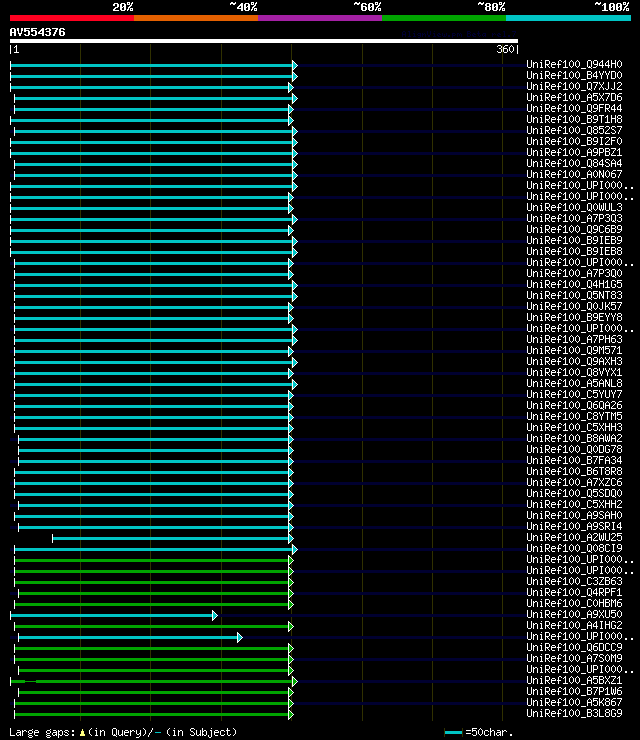640x740 pixels.
Task: Select hit label UniRef100_Q9C6B9
Action: (x=574, y=229)
